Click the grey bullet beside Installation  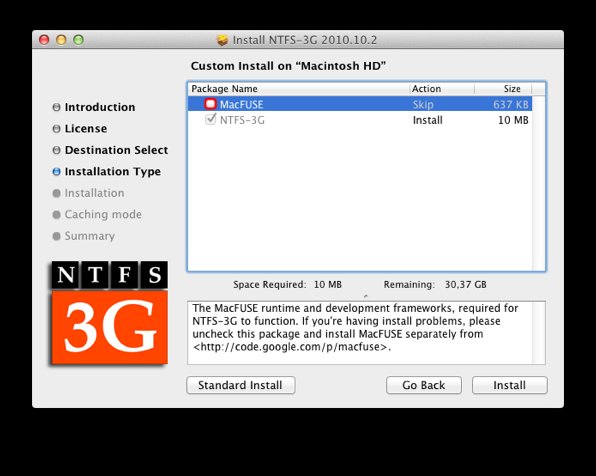(x=56, y=193)
